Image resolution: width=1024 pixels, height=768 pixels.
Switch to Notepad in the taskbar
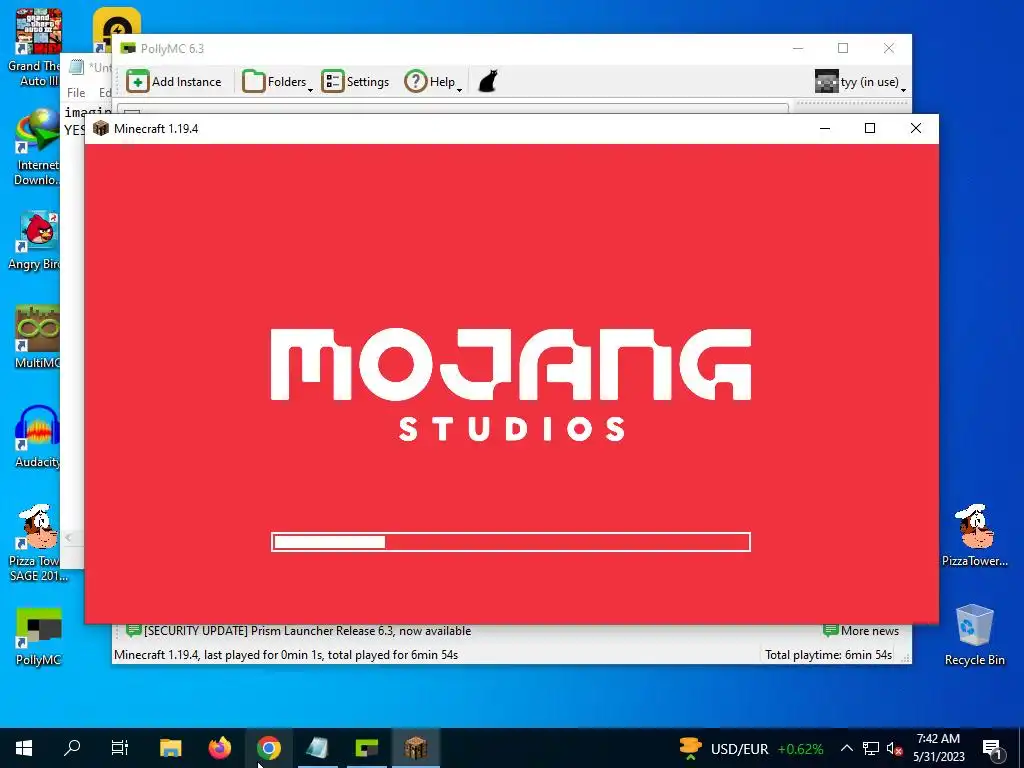[317, 748]
